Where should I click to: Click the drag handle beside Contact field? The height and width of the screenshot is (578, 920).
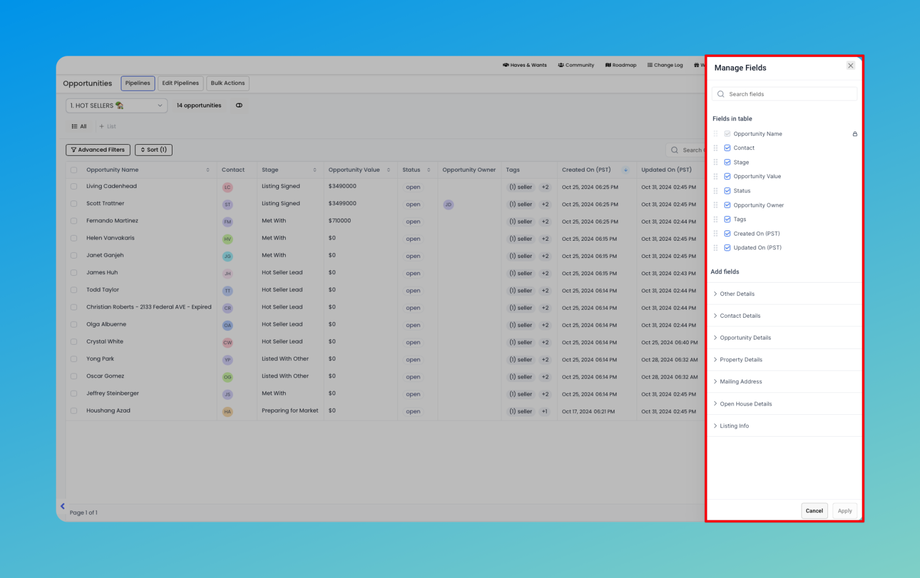point(716,148)
